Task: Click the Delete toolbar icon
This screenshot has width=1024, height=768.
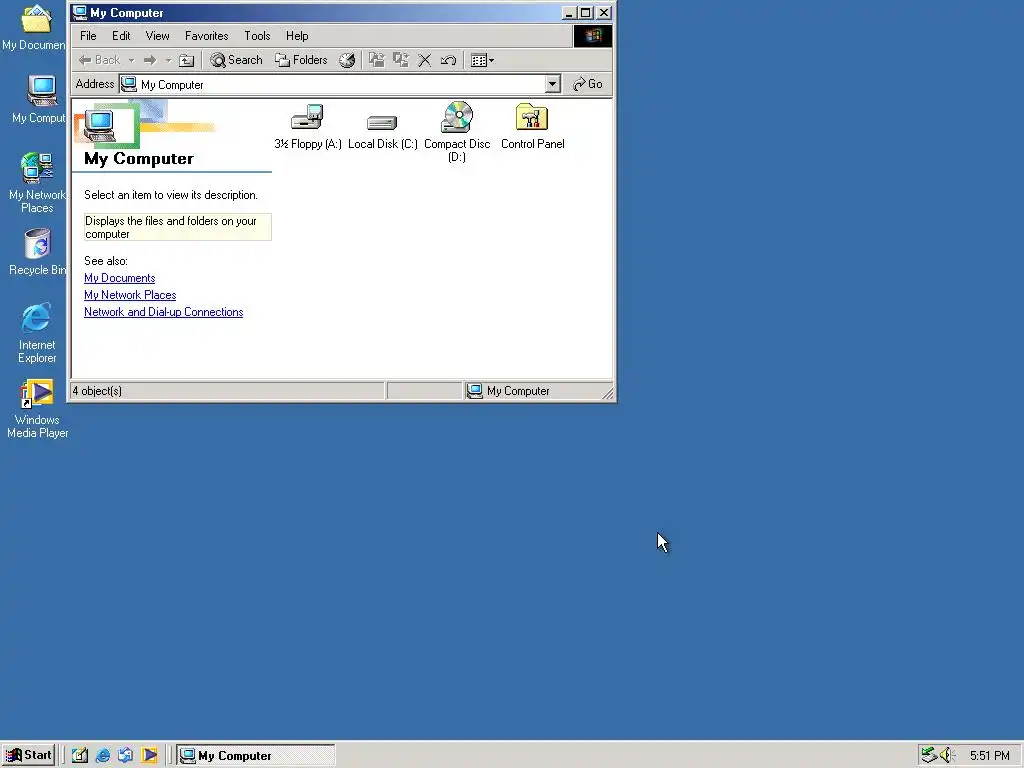Action: [x=424, y=60]
